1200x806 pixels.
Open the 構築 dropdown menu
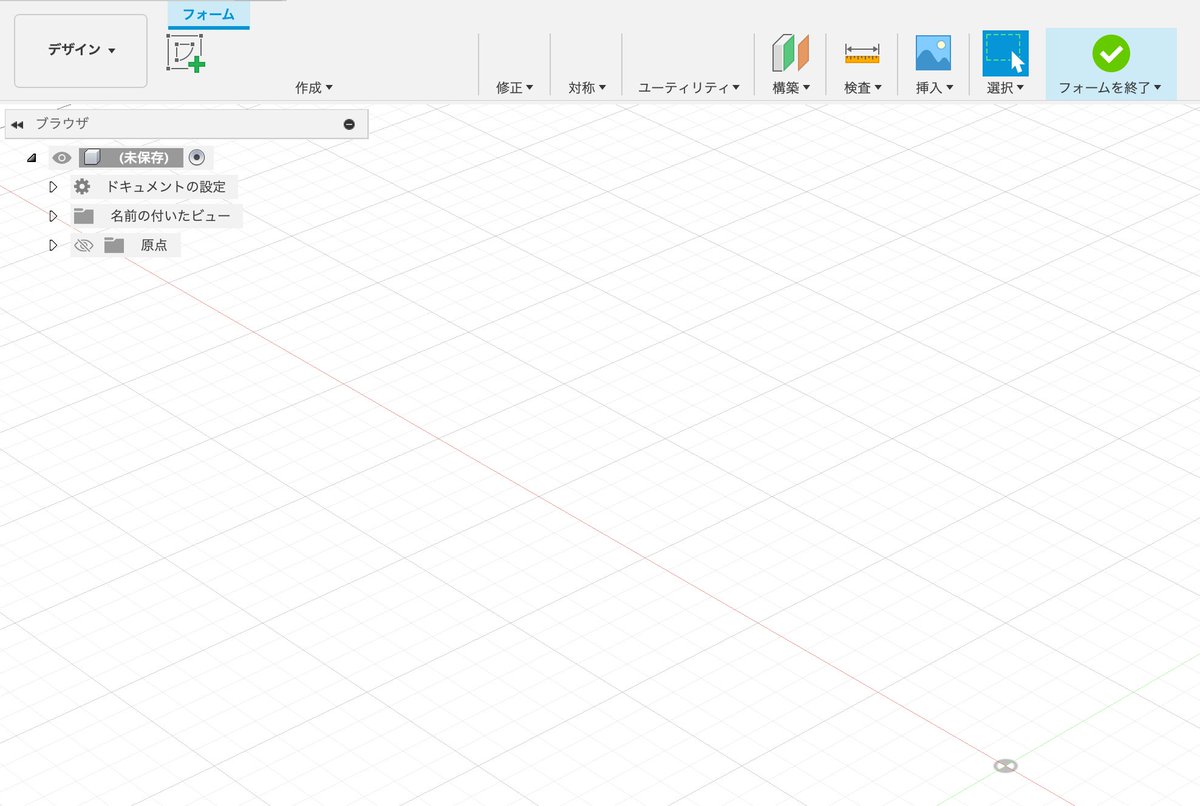[x=791, y=88]
